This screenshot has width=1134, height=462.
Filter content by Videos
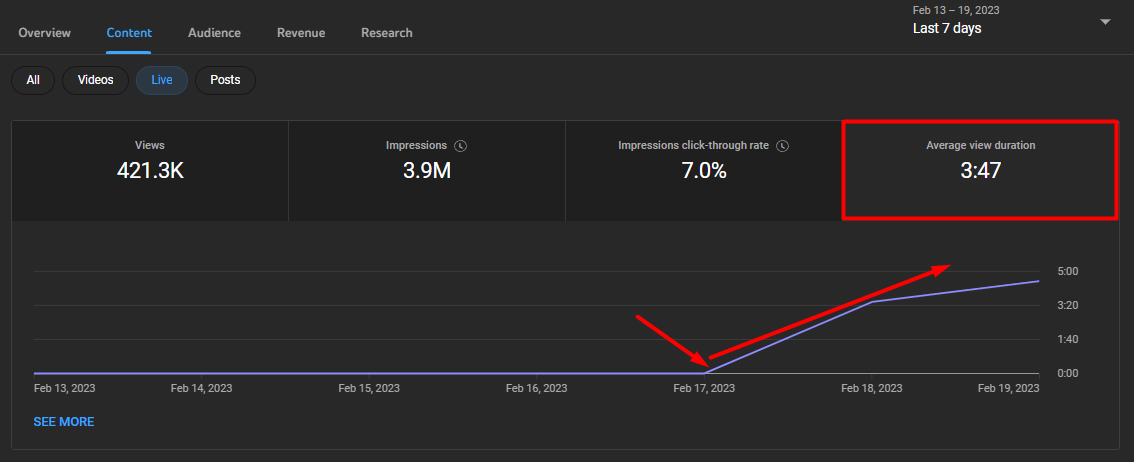(95, 80)
